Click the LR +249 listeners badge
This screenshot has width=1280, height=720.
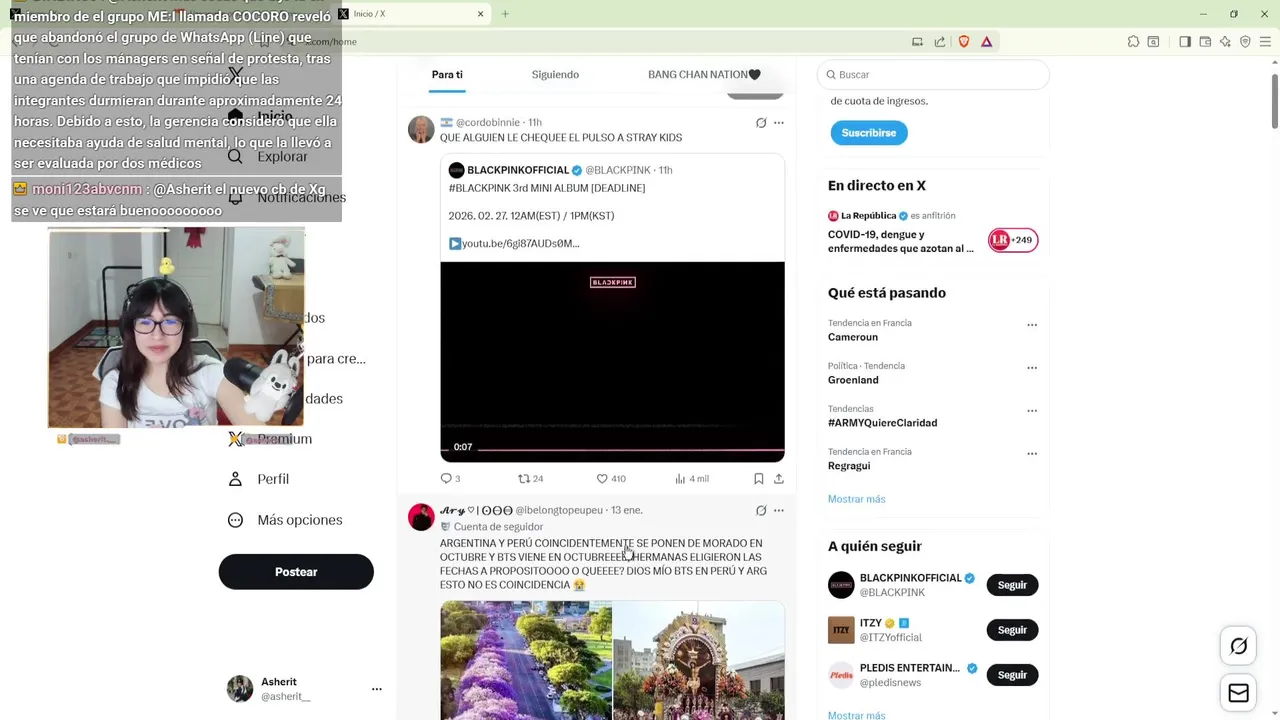click(x=1013, y=240)
